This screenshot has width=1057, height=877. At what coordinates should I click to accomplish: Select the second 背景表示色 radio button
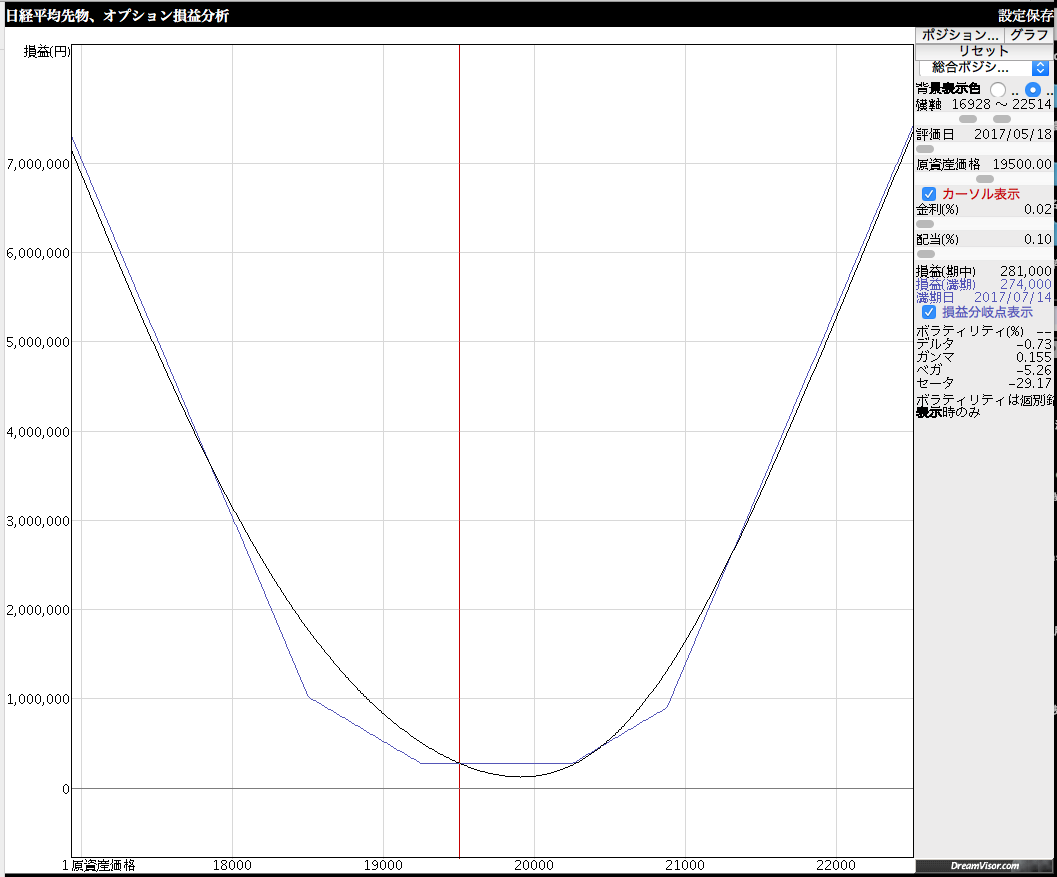1033,90
